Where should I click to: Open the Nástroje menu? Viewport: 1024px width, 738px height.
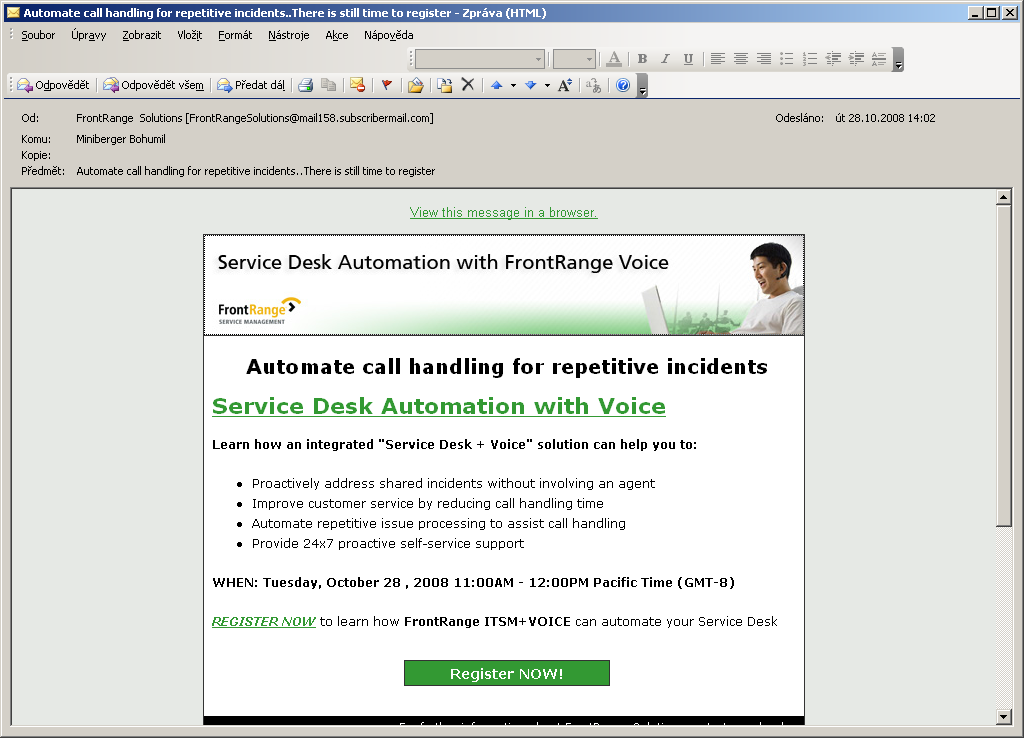(289, 35)
